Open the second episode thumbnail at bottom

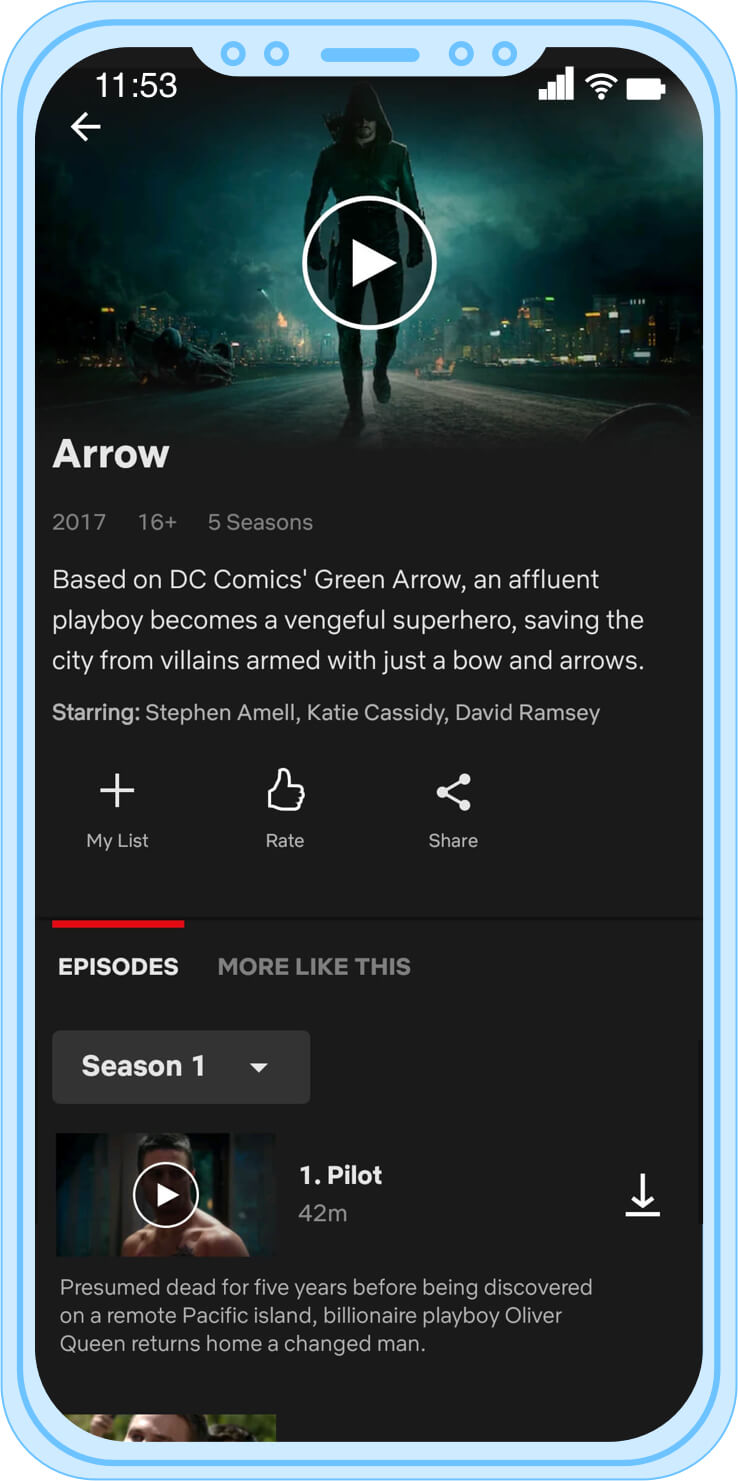point(166,1427)
